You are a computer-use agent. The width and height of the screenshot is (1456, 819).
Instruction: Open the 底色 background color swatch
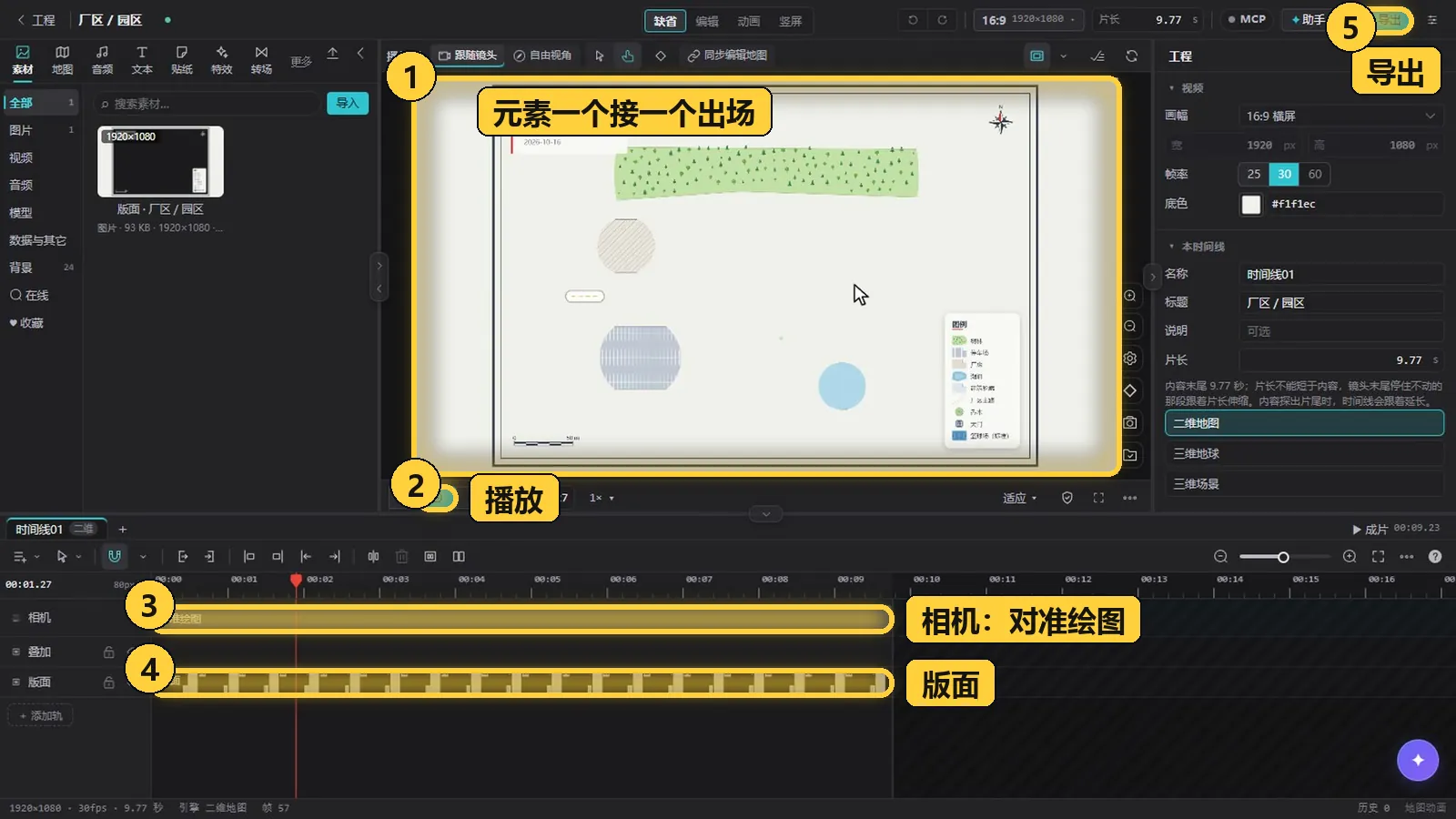(1251, 204)
